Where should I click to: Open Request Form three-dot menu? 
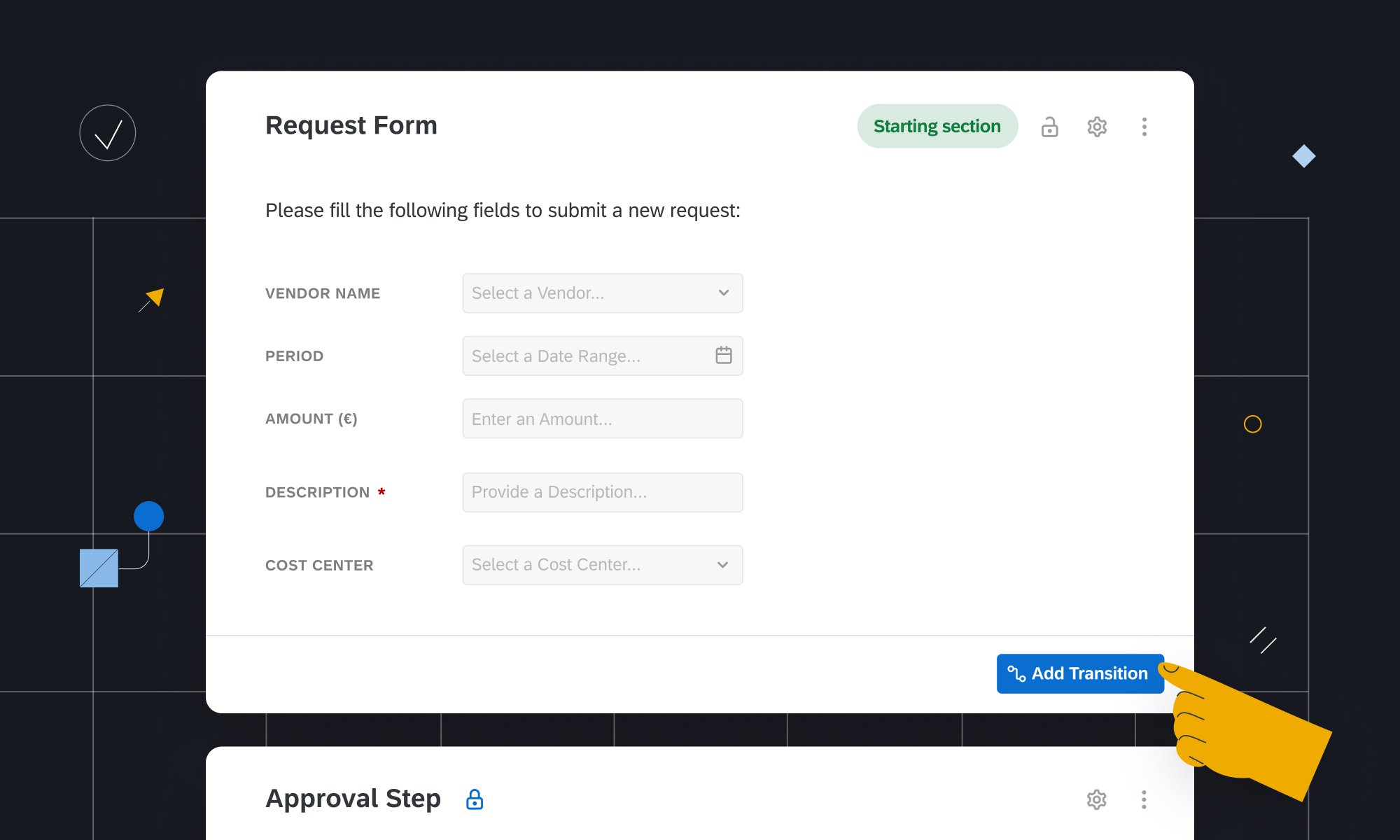(x=1144, y=127)
